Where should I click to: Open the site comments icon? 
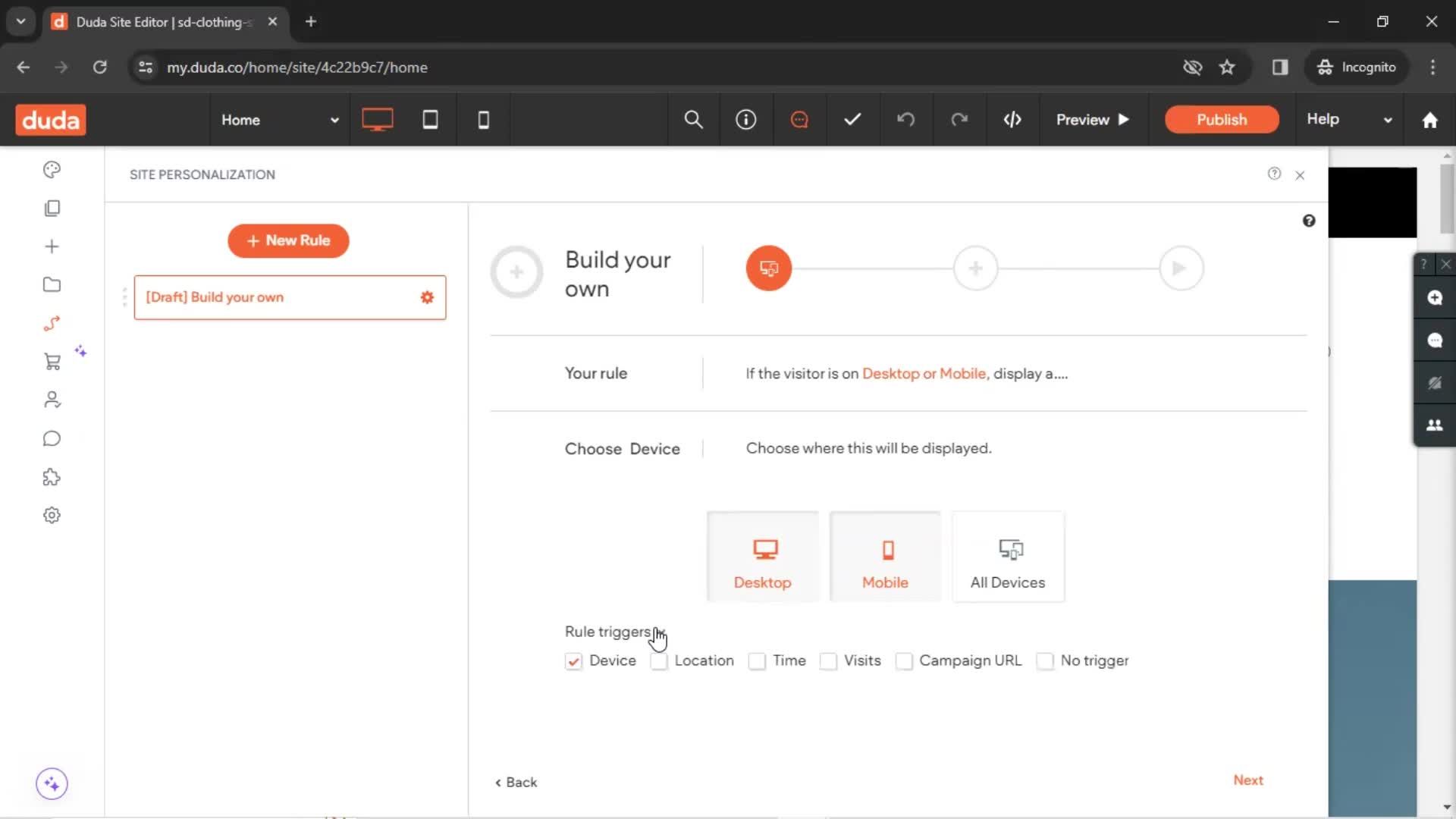pyautogui.click(x=799, y=120)
